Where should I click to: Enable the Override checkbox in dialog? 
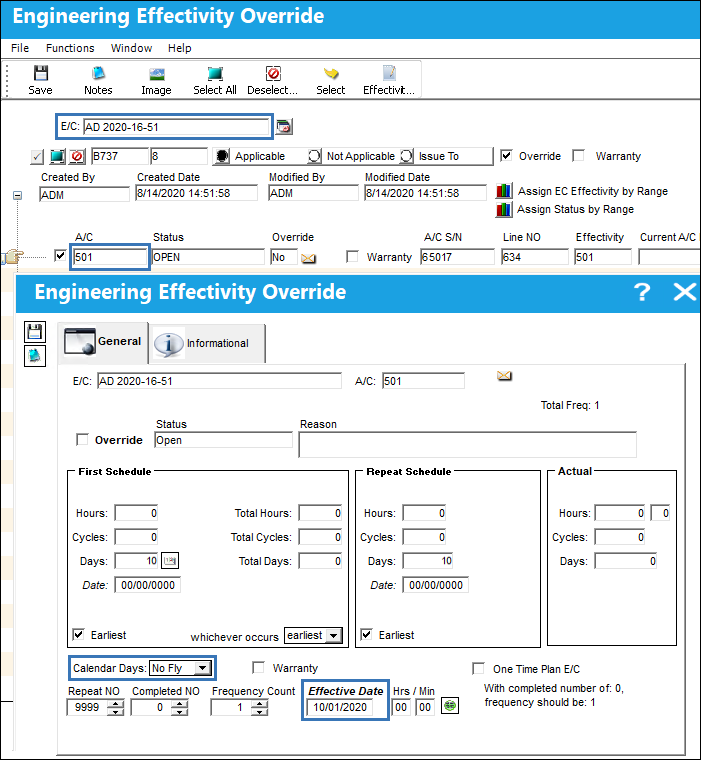point(82,440)
